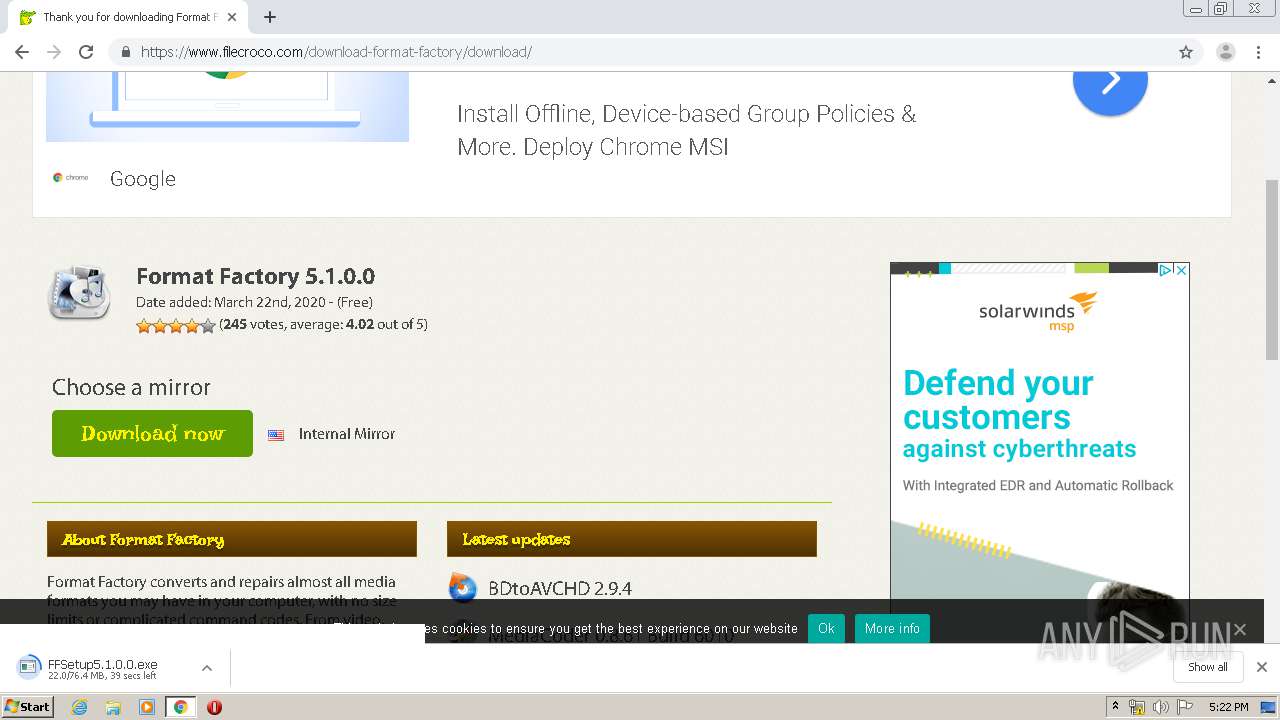The width and height of the screenshot is (1280, 720).
Task: Launch Internet Explorer from taskbar
Action: click(80, 707)
